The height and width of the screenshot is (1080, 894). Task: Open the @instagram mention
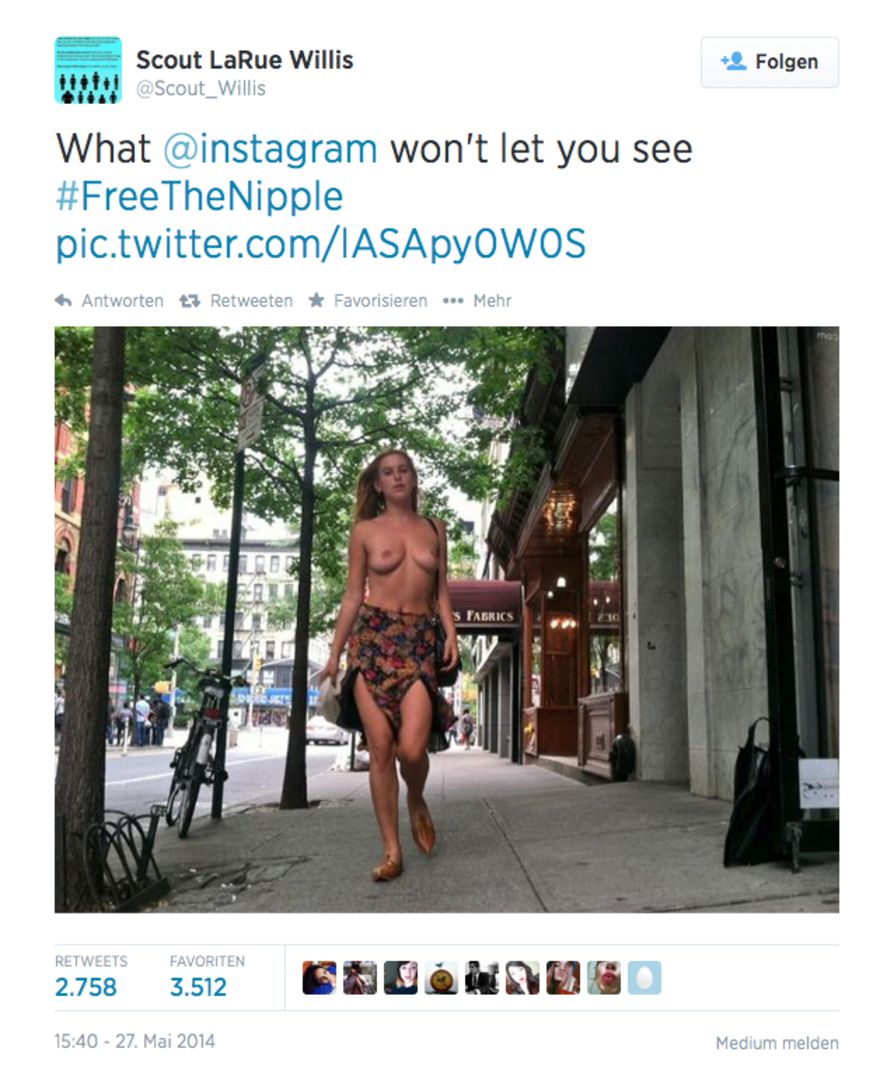(270, 150)
